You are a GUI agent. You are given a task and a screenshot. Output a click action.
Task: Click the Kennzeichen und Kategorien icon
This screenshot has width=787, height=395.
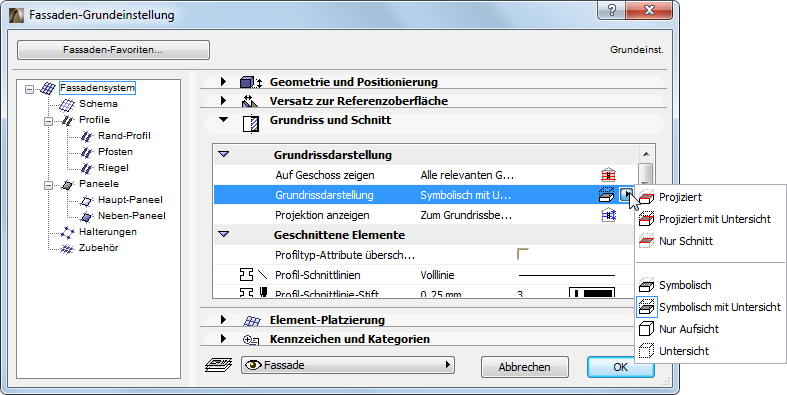(250, 340)
